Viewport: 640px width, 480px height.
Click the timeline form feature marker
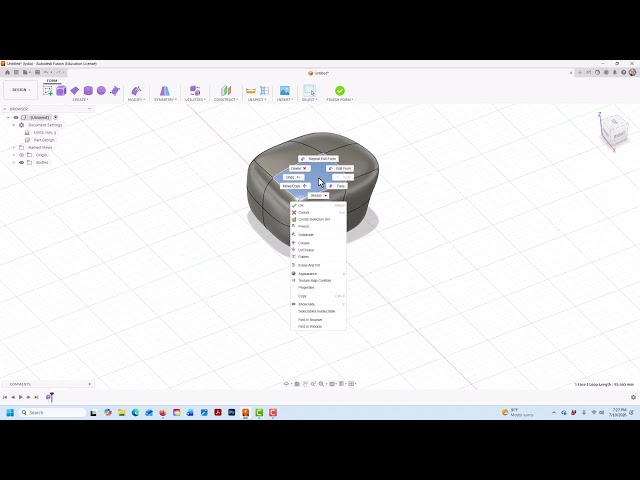(x=49, y=397)
